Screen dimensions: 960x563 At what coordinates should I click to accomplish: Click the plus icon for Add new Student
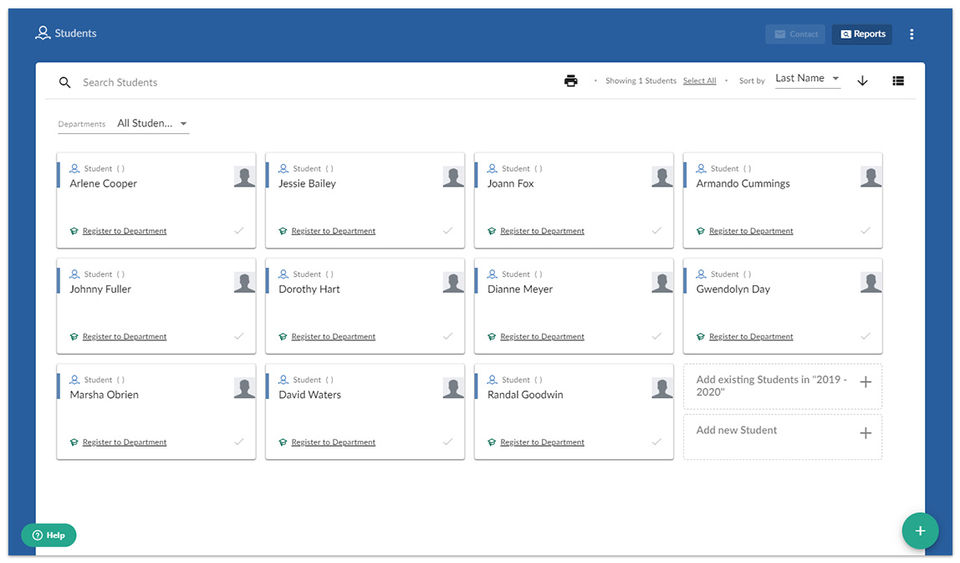pyautogui.click(x=865, y=433)
